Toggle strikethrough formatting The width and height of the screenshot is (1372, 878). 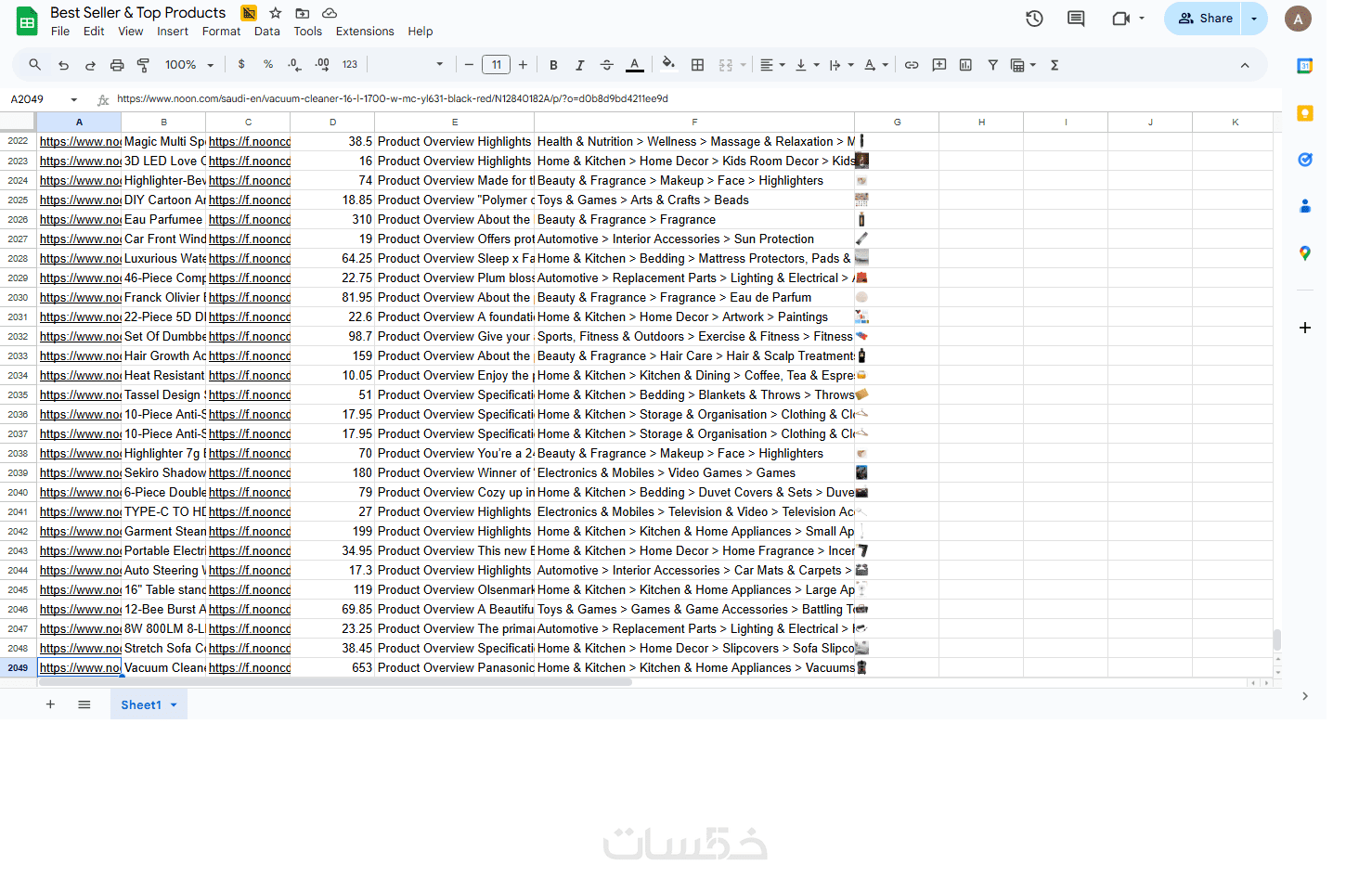(607, 65)
